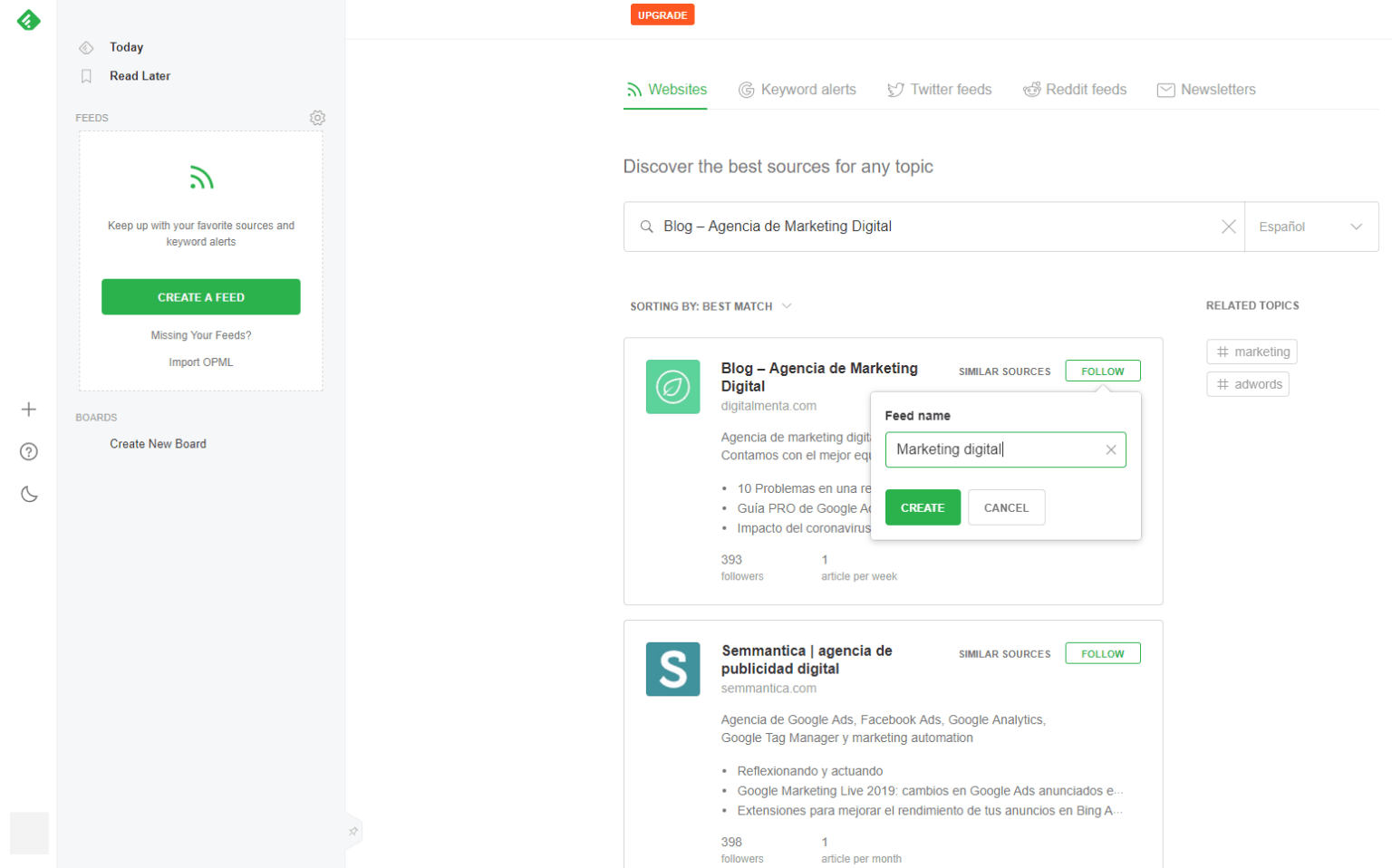
Task: Open help via the question mark icon
Action: click(x=28, y=451)
